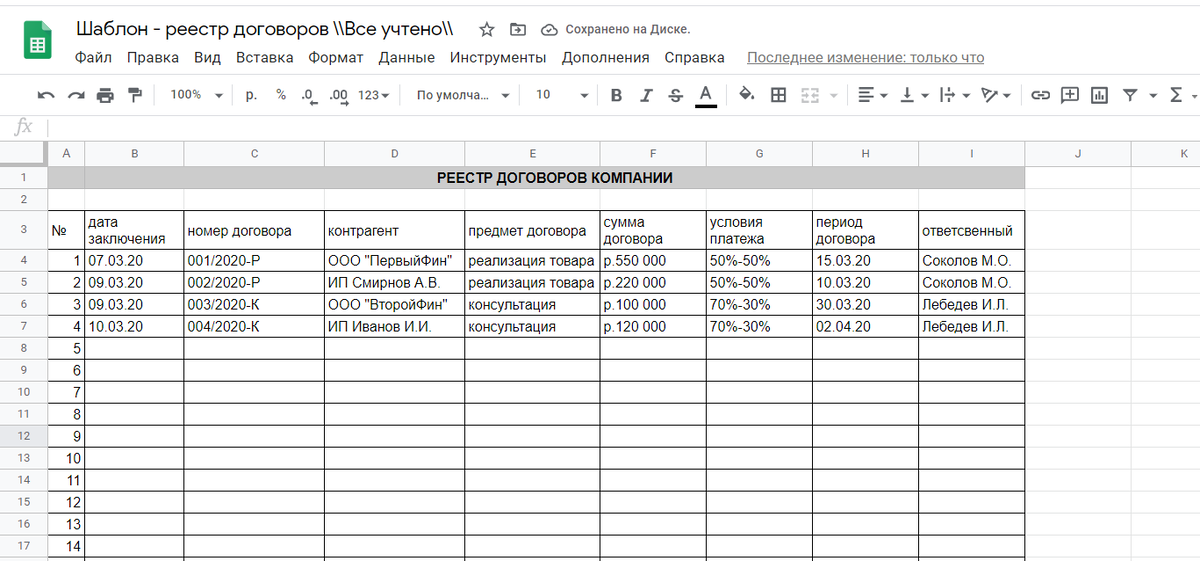The height and width of the screenshot is (561, 1200).
Task: Print the spreadsheet
Action: point(105,95)
